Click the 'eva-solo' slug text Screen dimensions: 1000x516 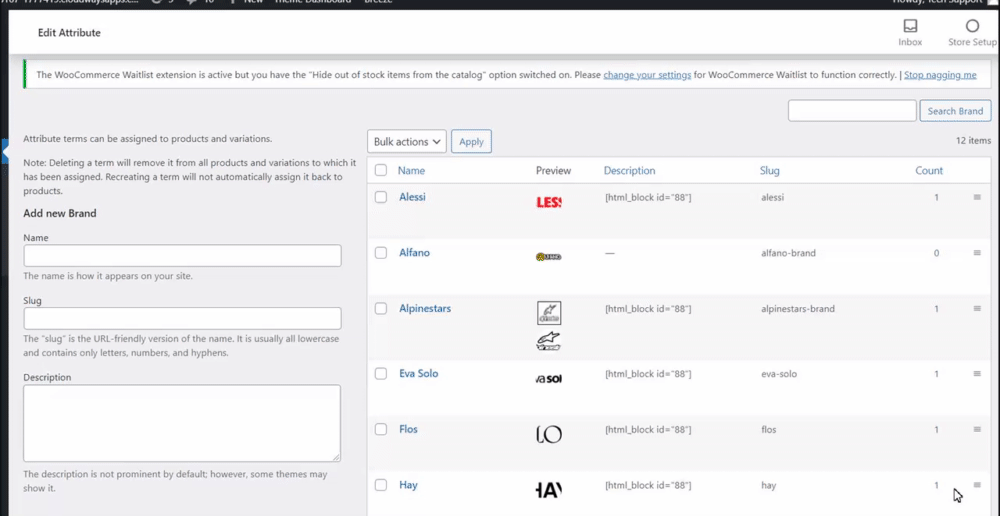point(779,374)
